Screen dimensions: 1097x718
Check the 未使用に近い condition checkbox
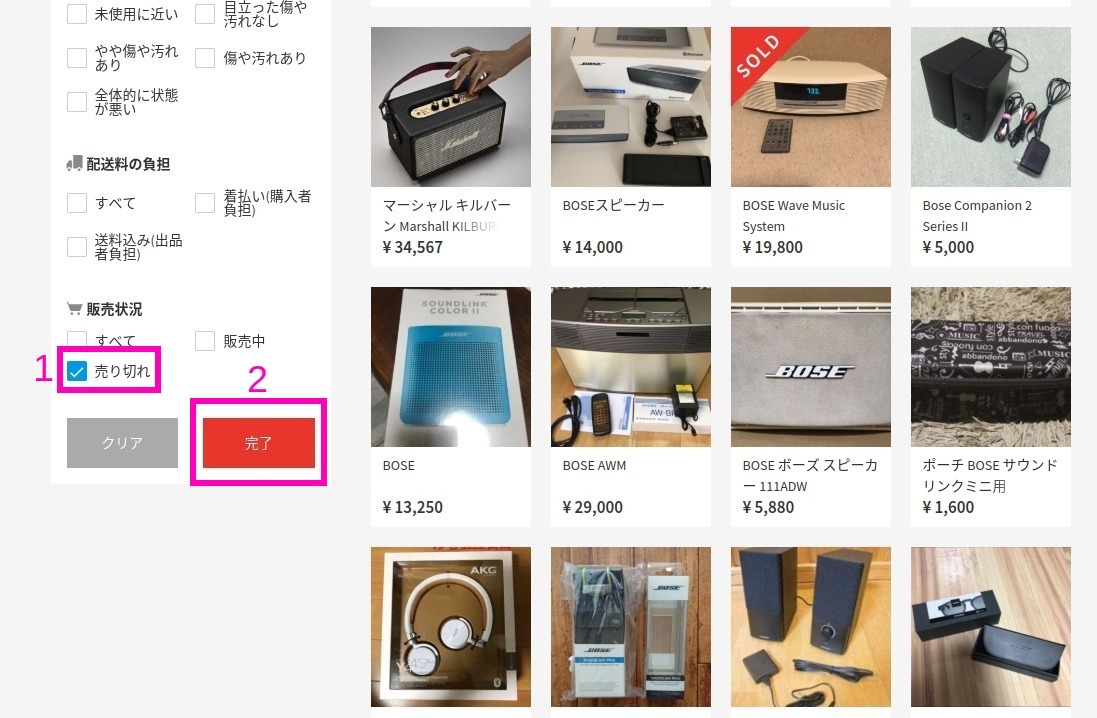[x=77, y=14]
